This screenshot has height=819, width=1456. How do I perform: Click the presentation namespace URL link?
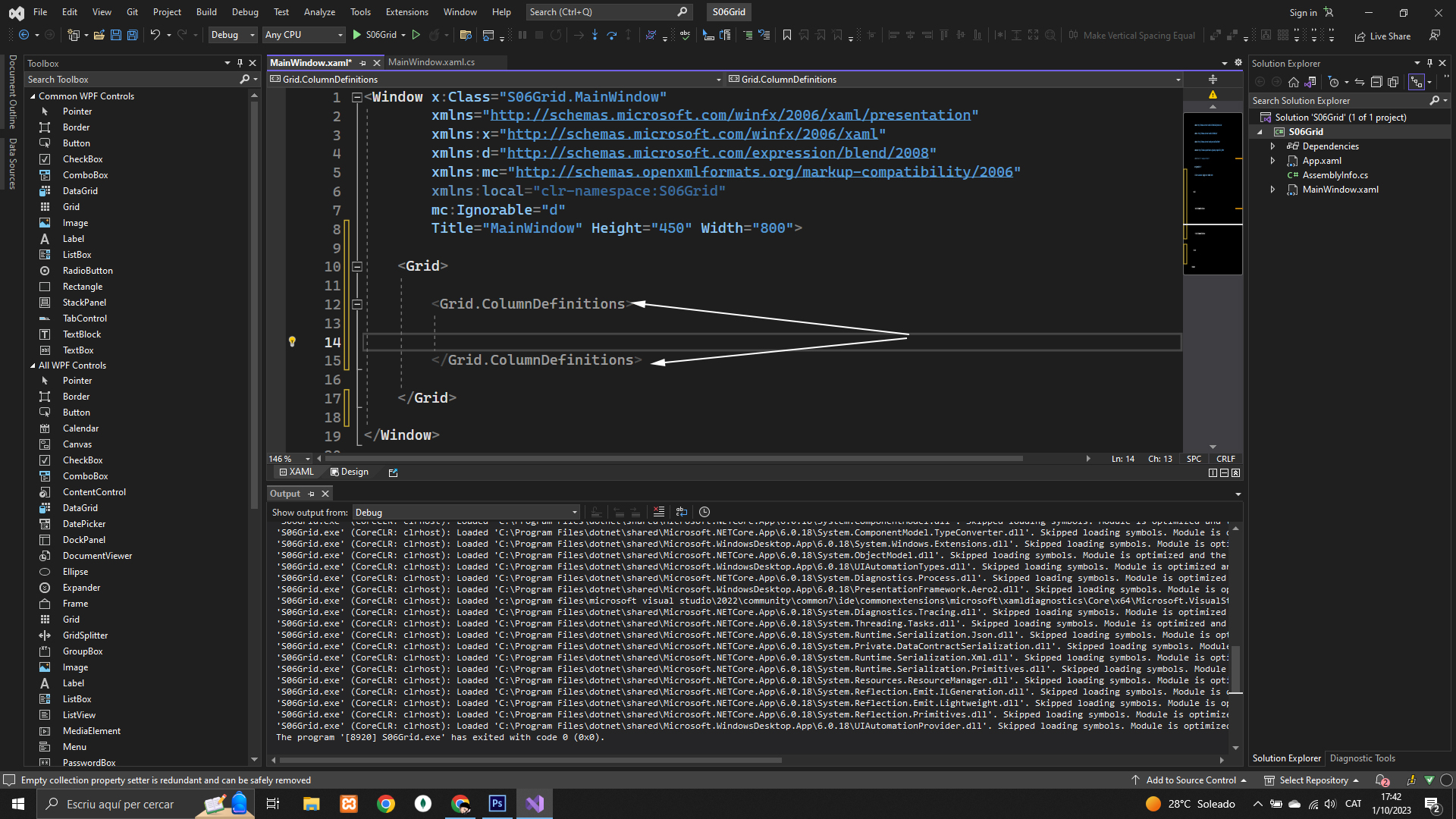[x=730, y=115]
